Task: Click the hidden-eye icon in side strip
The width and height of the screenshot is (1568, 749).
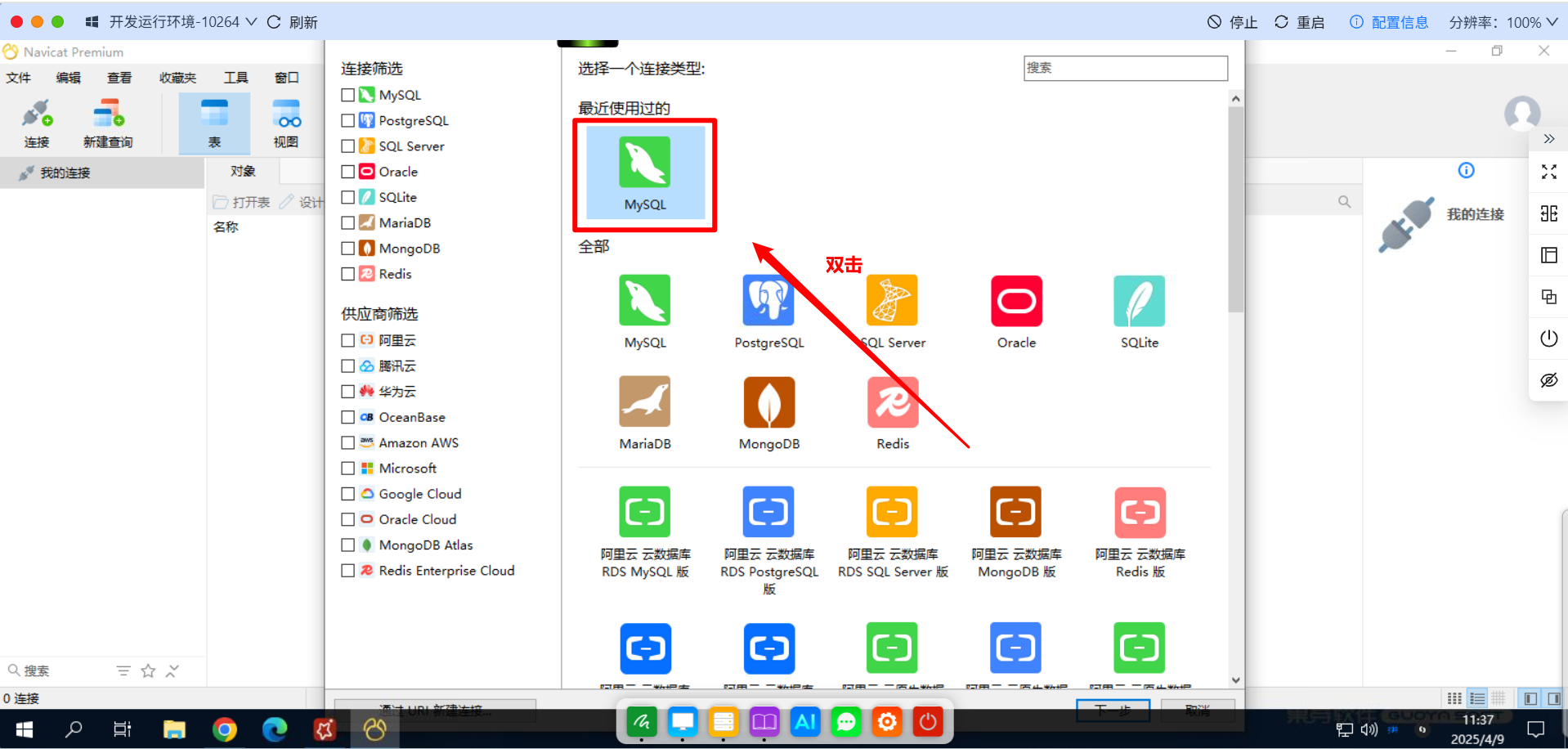Action: 1548,380
